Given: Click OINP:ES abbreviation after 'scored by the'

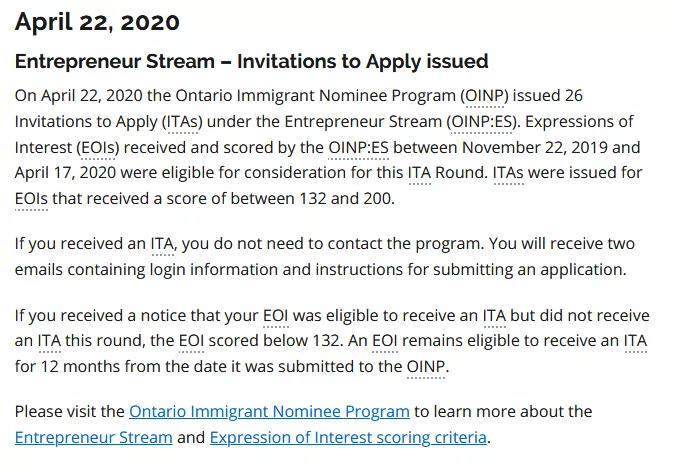Looking at the screenshot, I should tap(358, 147).
